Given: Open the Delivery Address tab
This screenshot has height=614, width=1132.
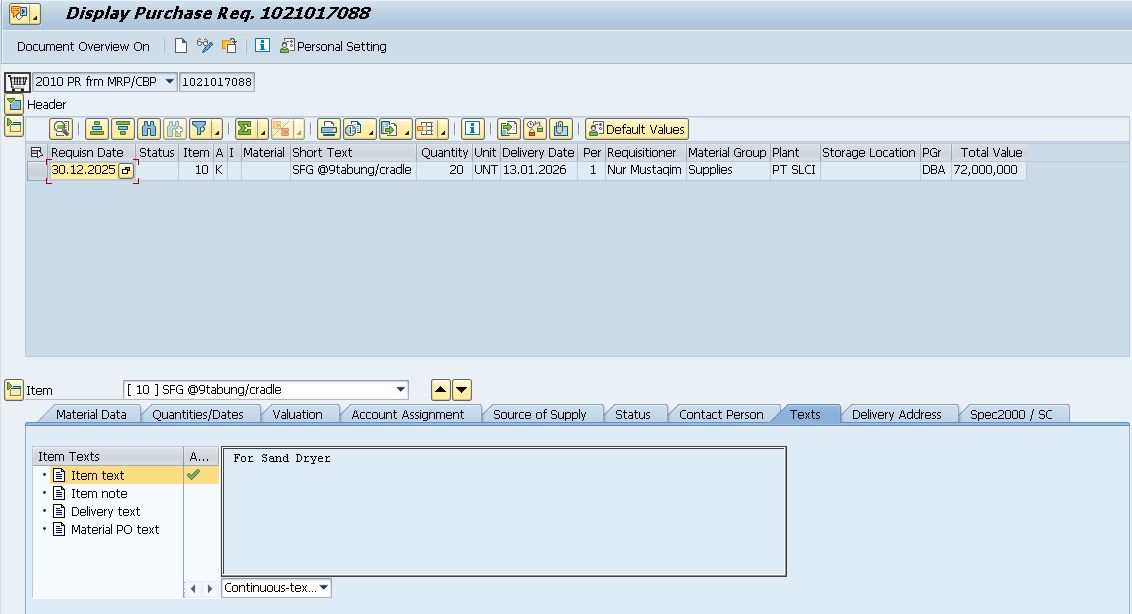Looking at the screenshot, I should click(896, 414).
